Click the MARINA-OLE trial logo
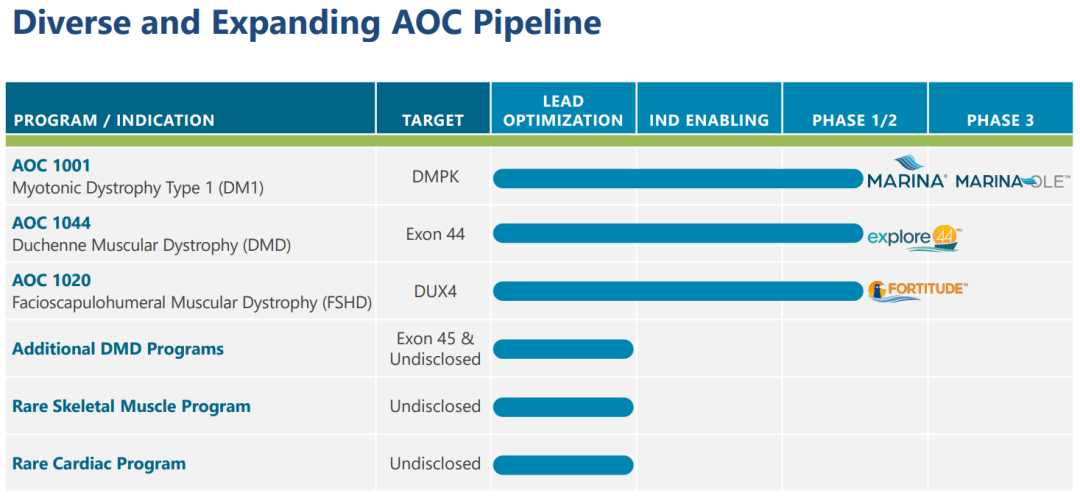 [1010, 181]
